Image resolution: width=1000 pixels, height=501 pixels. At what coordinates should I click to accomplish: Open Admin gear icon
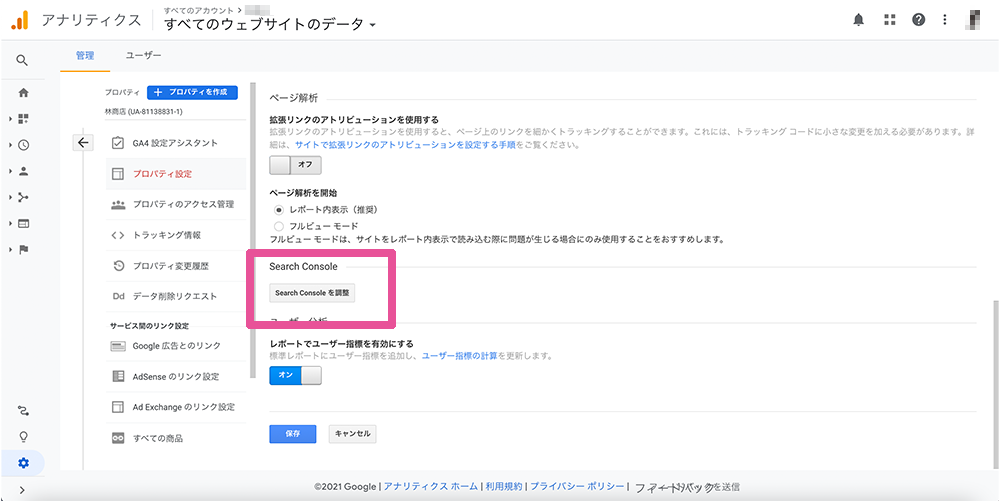coord(24,463)
